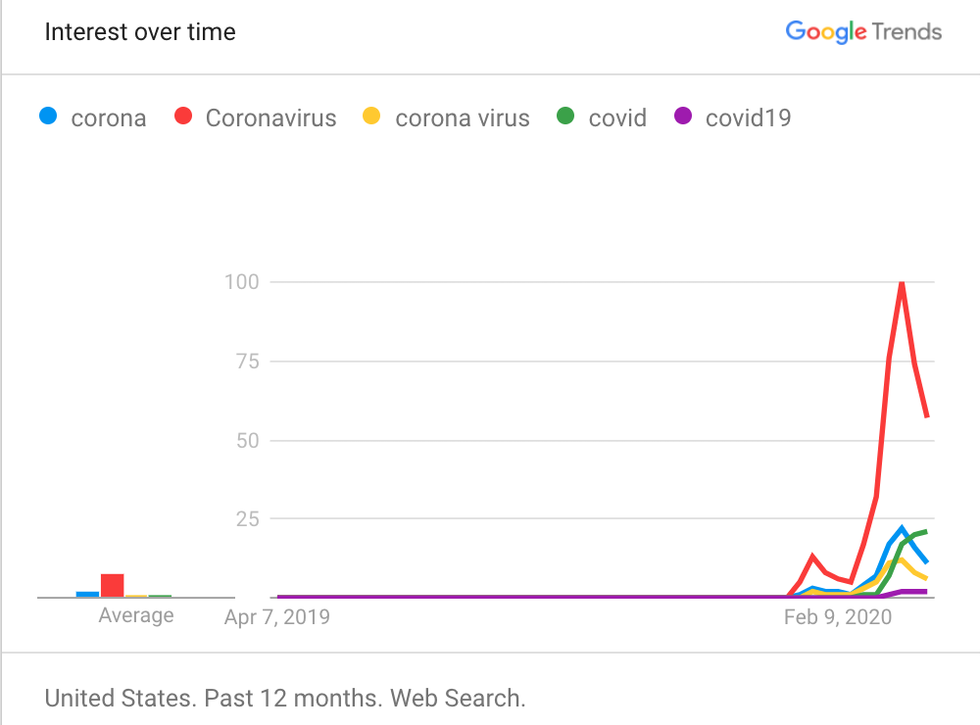Viewport: 980px width, 725px height.
Task: Select the corona legend label
Action: 108,118
